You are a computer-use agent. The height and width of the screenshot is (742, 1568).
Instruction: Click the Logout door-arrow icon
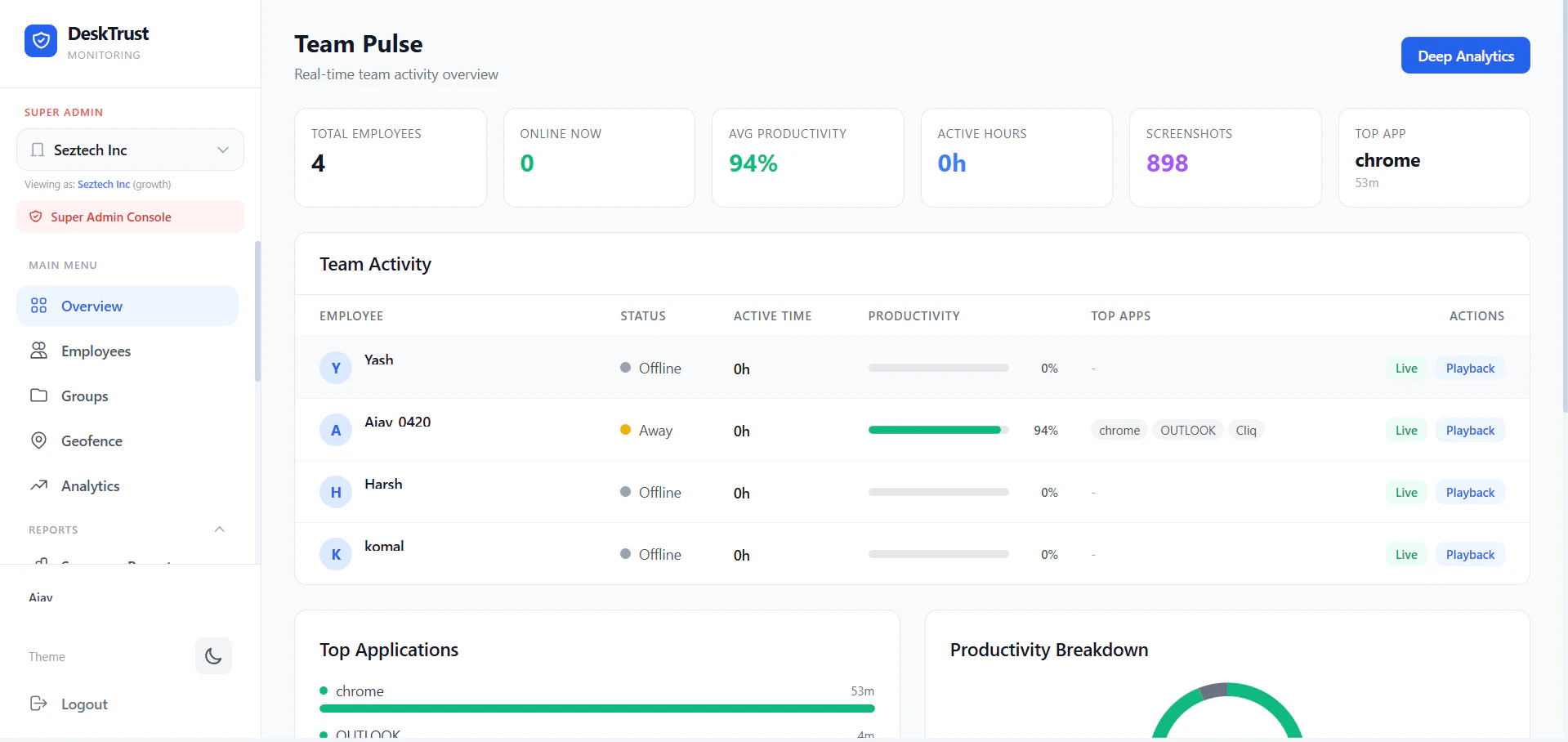point(38,704)
